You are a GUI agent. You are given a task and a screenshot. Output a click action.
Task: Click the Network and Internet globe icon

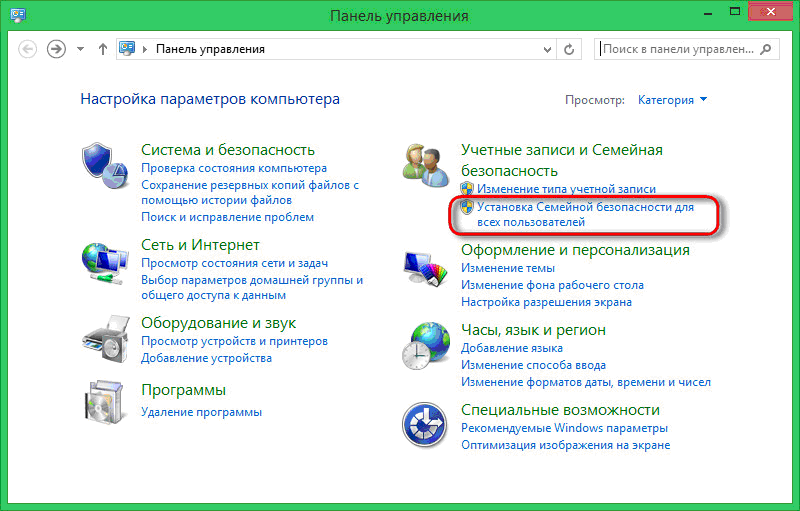coord(105,263)
